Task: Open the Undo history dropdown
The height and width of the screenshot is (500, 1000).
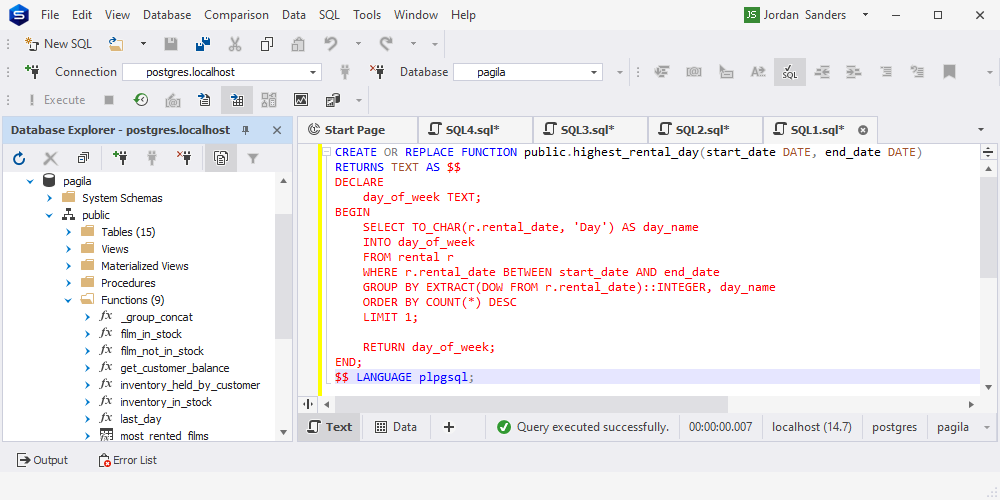Action: click(x=358, y=43)
